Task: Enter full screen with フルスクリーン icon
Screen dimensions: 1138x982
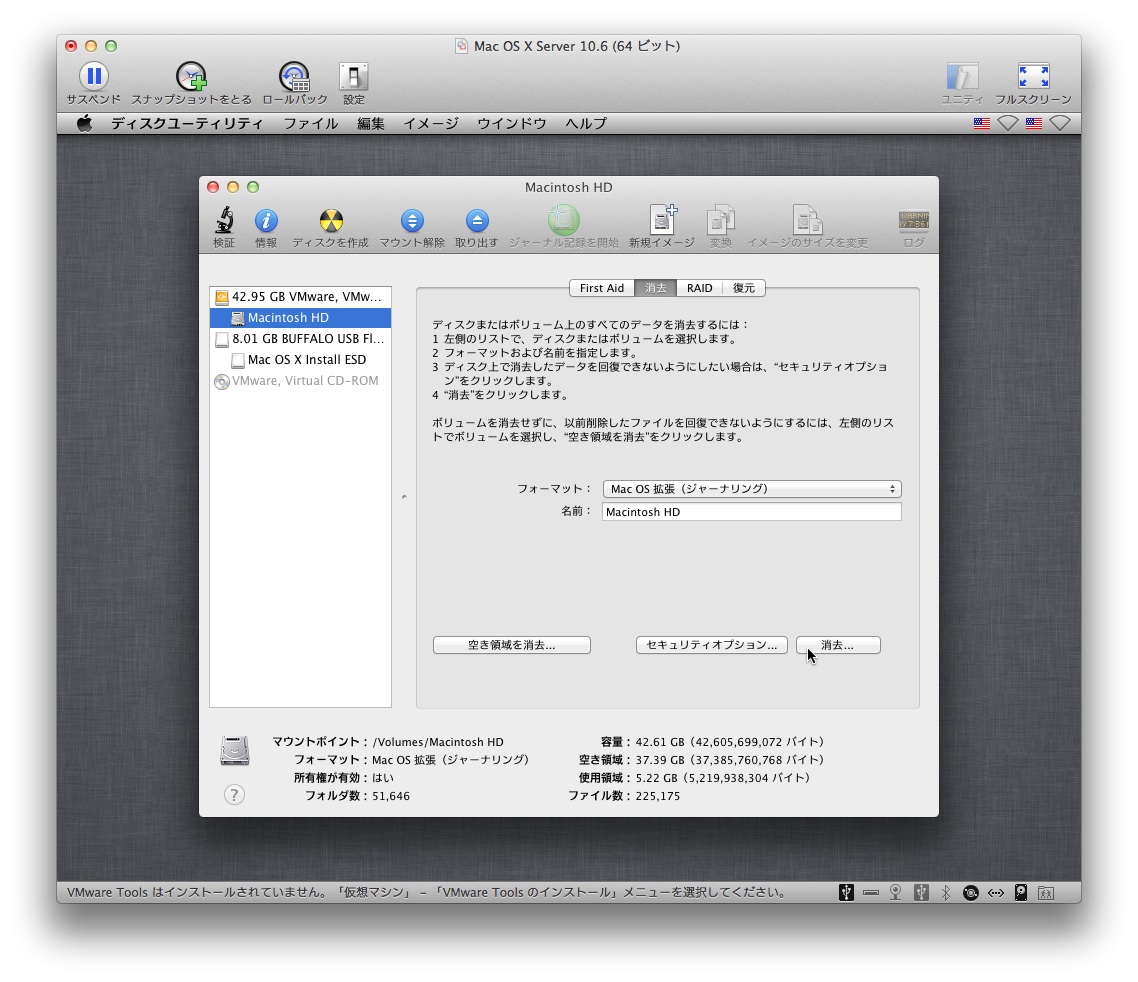Action: pyautogui.click(x=1032, y=76)
